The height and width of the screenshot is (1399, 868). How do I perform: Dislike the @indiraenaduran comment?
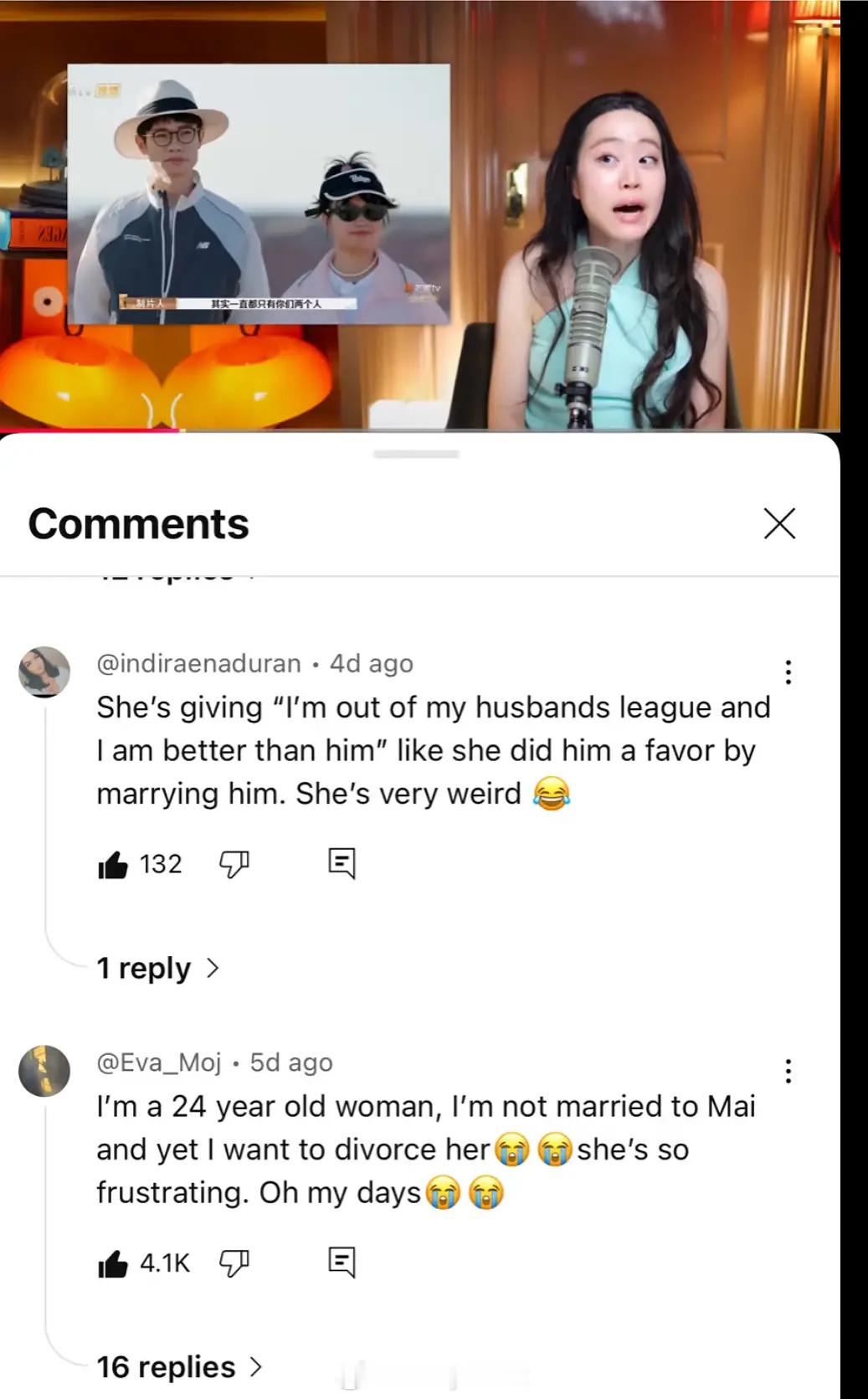pos(234,864)
